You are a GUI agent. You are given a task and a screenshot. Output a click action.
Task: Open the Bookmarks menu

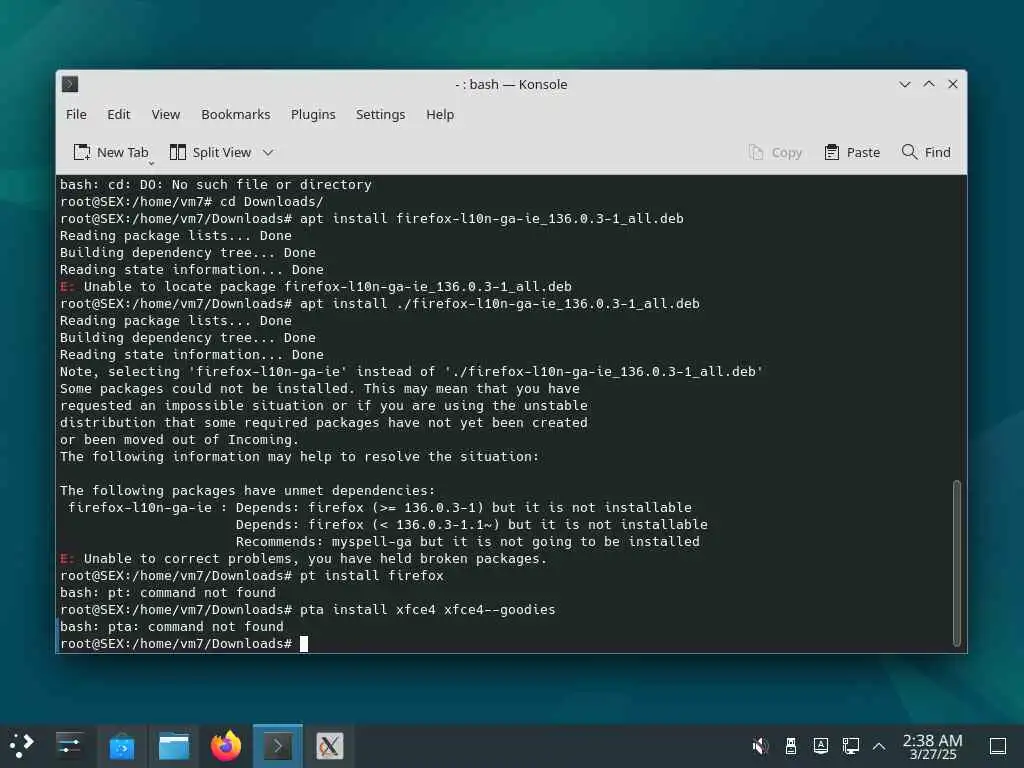point(236,114)
